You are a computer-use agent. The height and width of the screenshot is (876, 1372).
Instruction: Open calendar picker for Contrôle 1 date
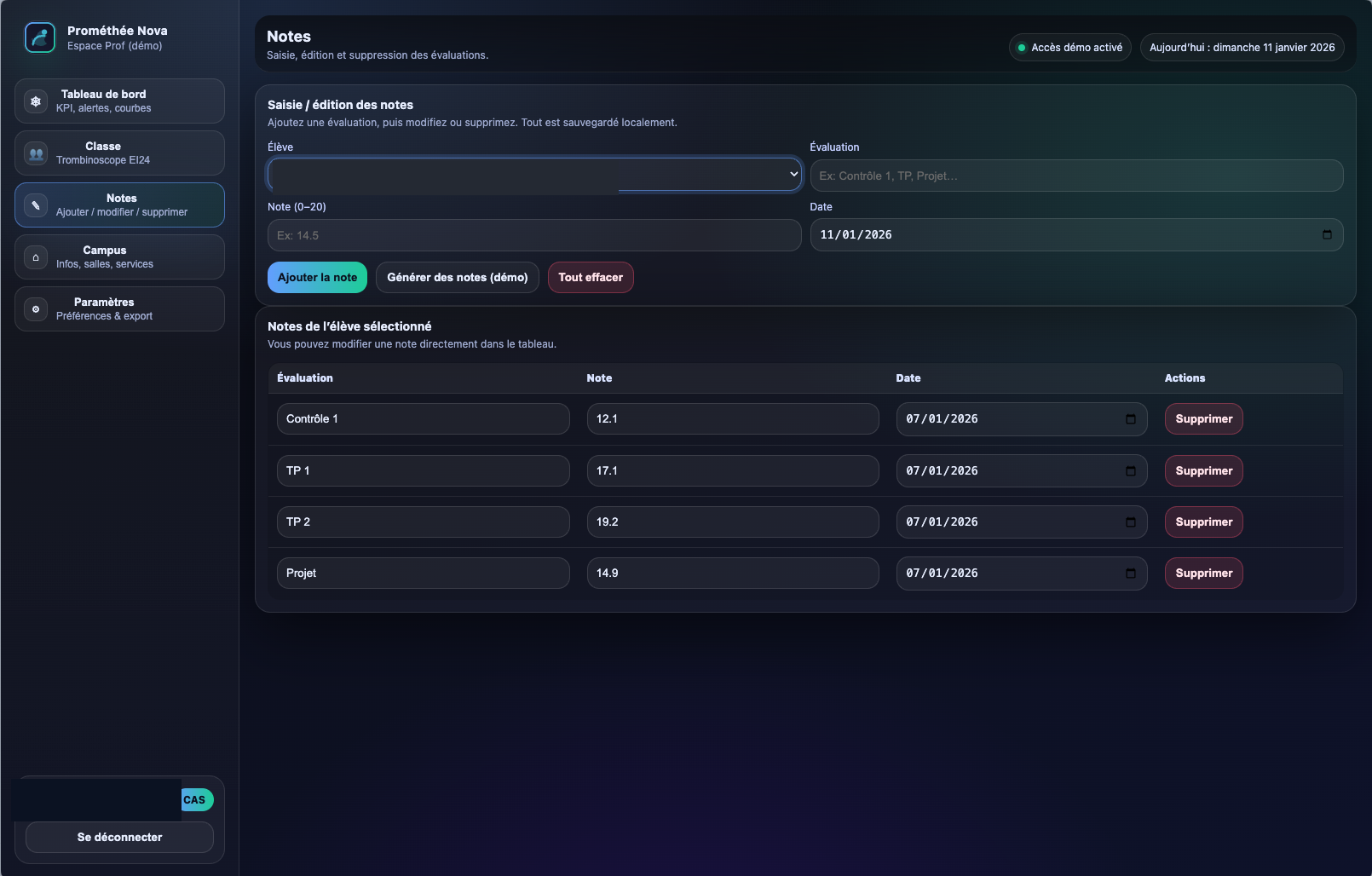tap(1131, 419)
